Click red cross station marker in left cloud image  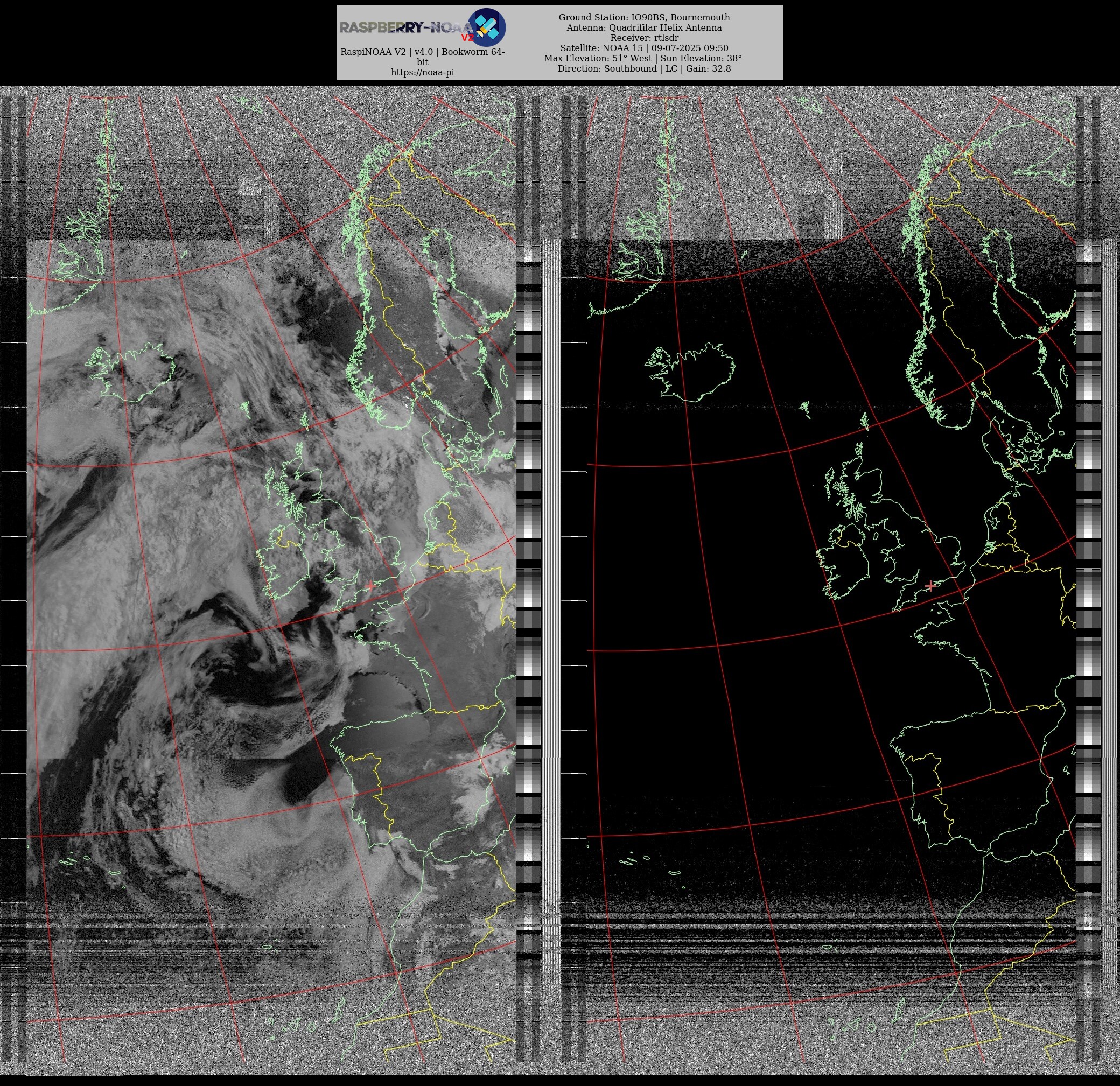pos(372,586)
